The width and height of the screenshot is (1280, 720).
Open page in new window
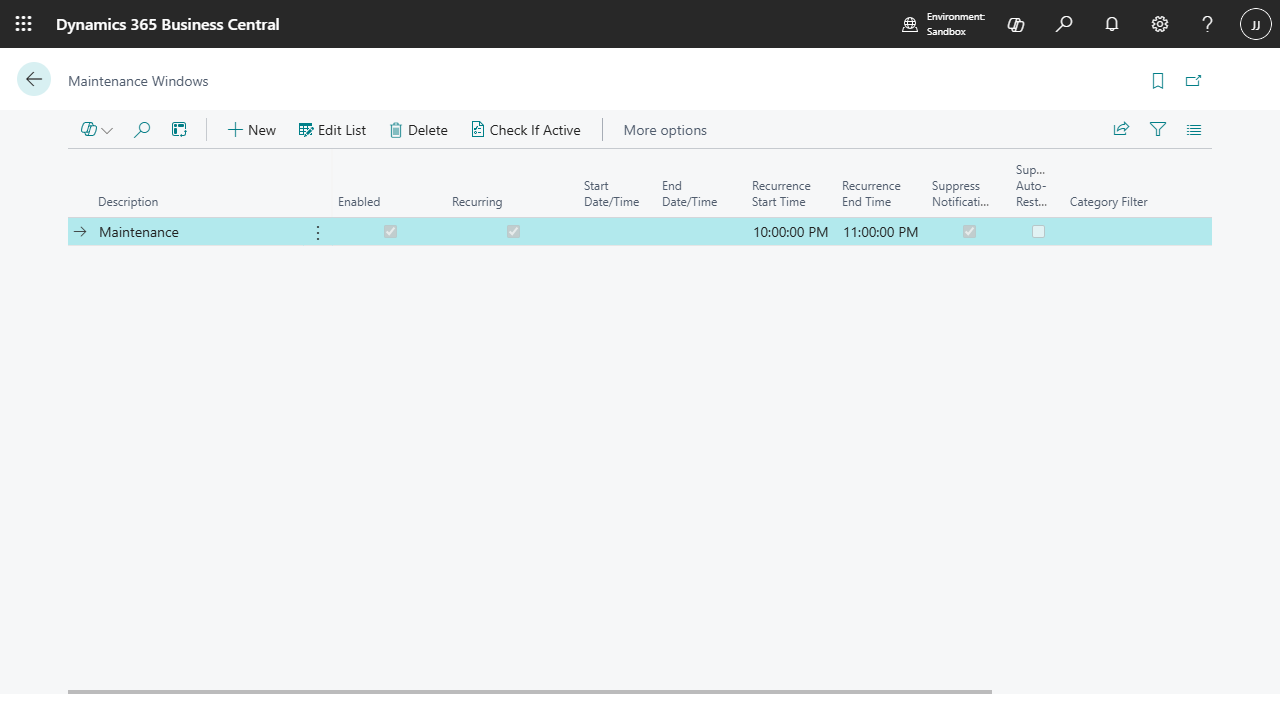pyautogui.click(x=1193, y=81)
